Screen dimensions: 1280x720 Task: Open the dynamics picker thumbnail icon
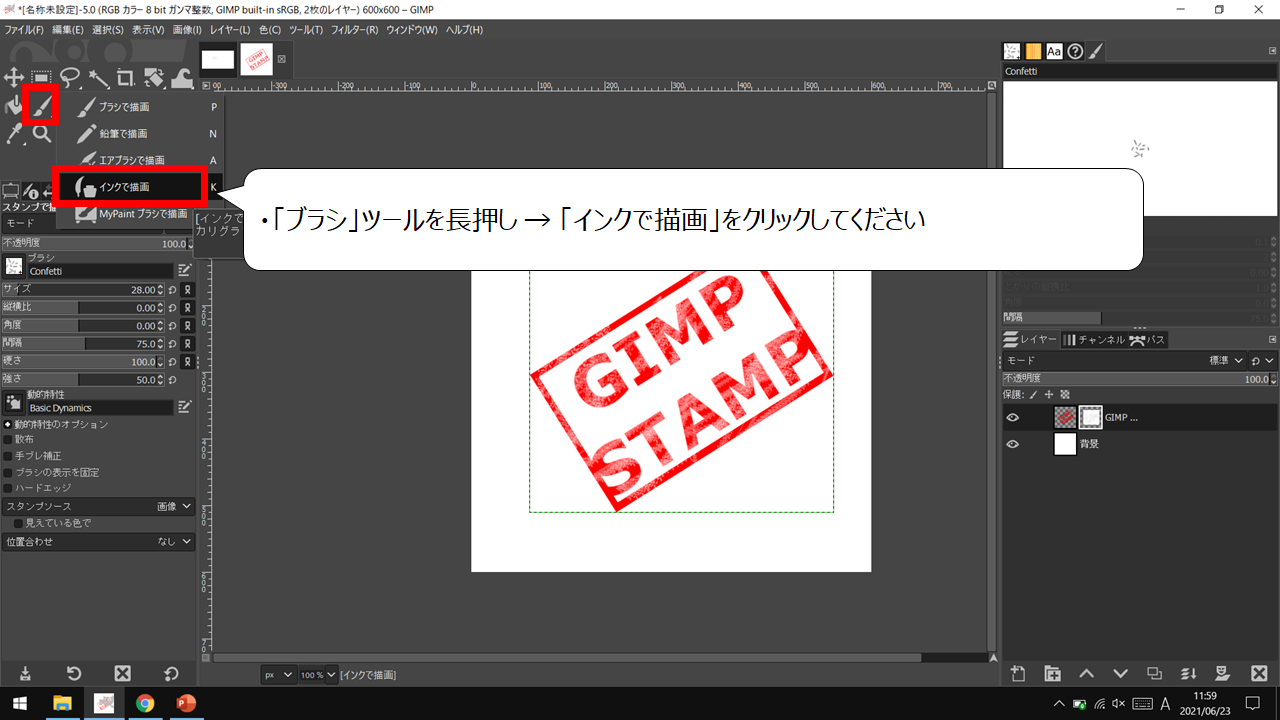coord(14,403)
